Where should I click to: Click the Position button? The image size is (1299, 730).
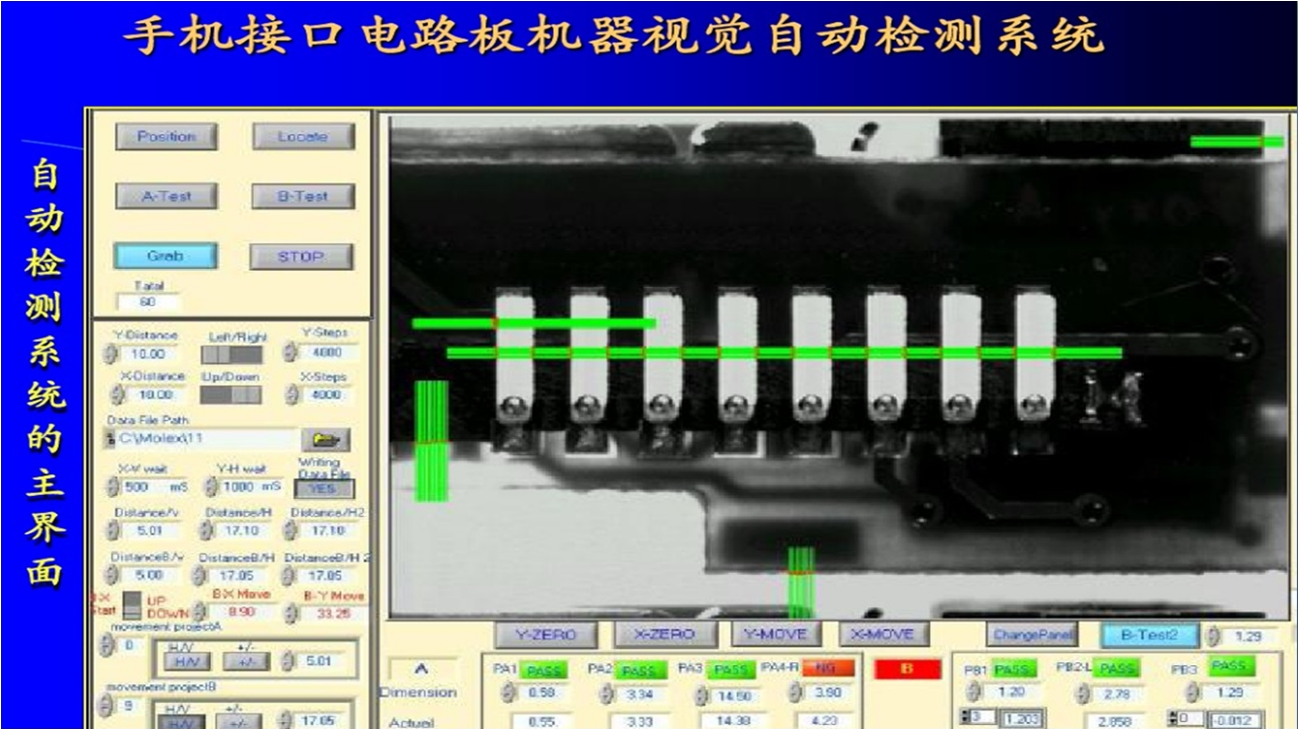click(x=166, y=136)
